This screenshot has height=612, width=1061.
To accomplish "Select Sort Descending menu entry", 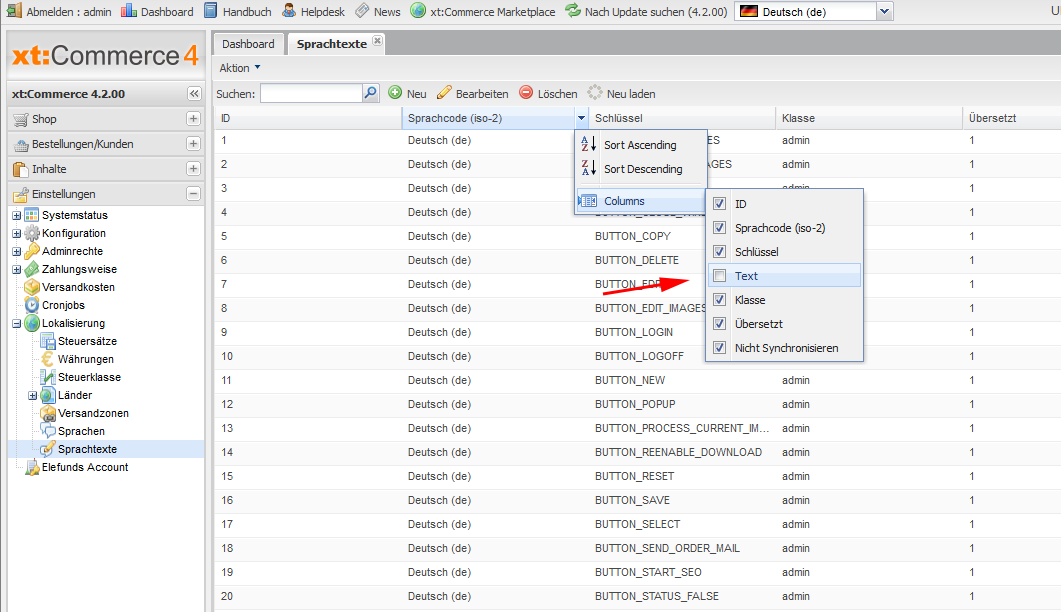I will [x=641, y=169].
